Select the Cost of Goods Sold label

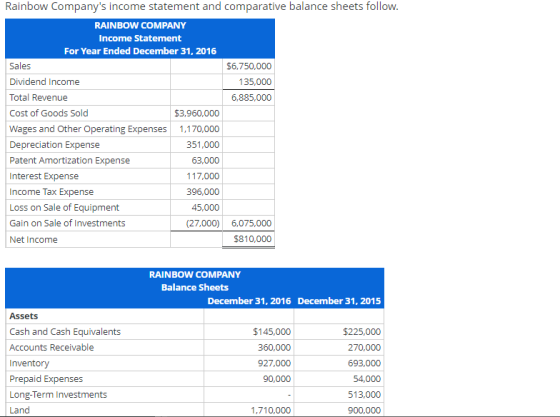pos(49,113)
